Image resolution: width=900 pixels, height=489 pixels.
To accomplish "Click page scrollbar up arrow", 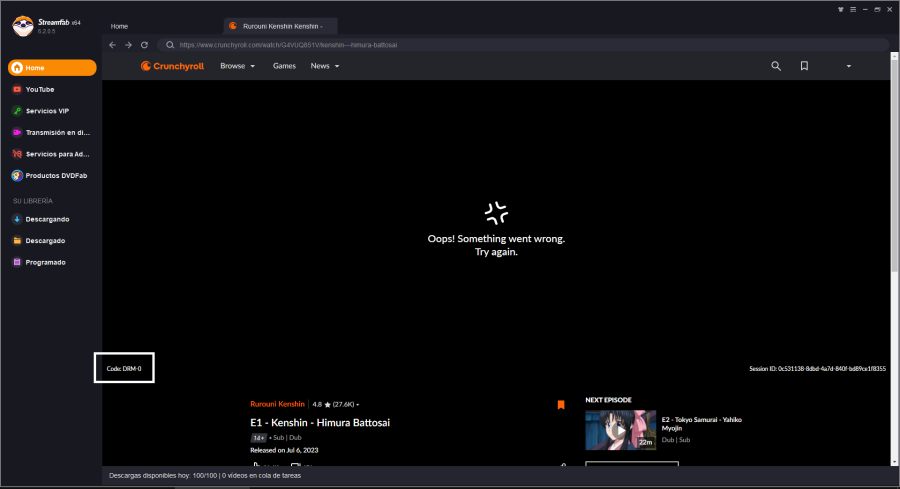I will [894, 56].
